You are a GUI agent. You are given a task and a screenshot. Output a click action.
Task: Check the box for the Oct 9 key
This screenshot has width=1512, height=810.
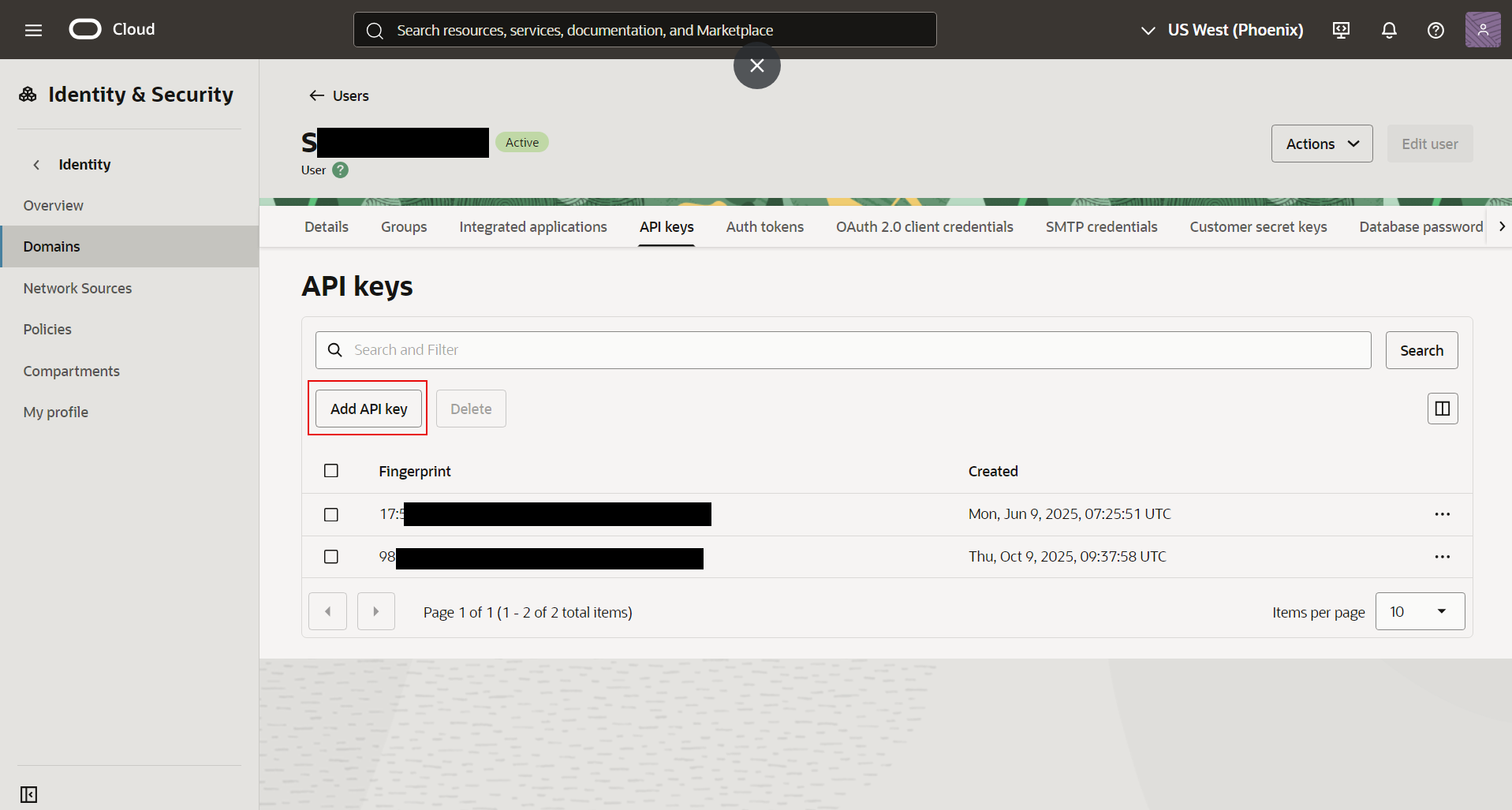click(331, 557)
